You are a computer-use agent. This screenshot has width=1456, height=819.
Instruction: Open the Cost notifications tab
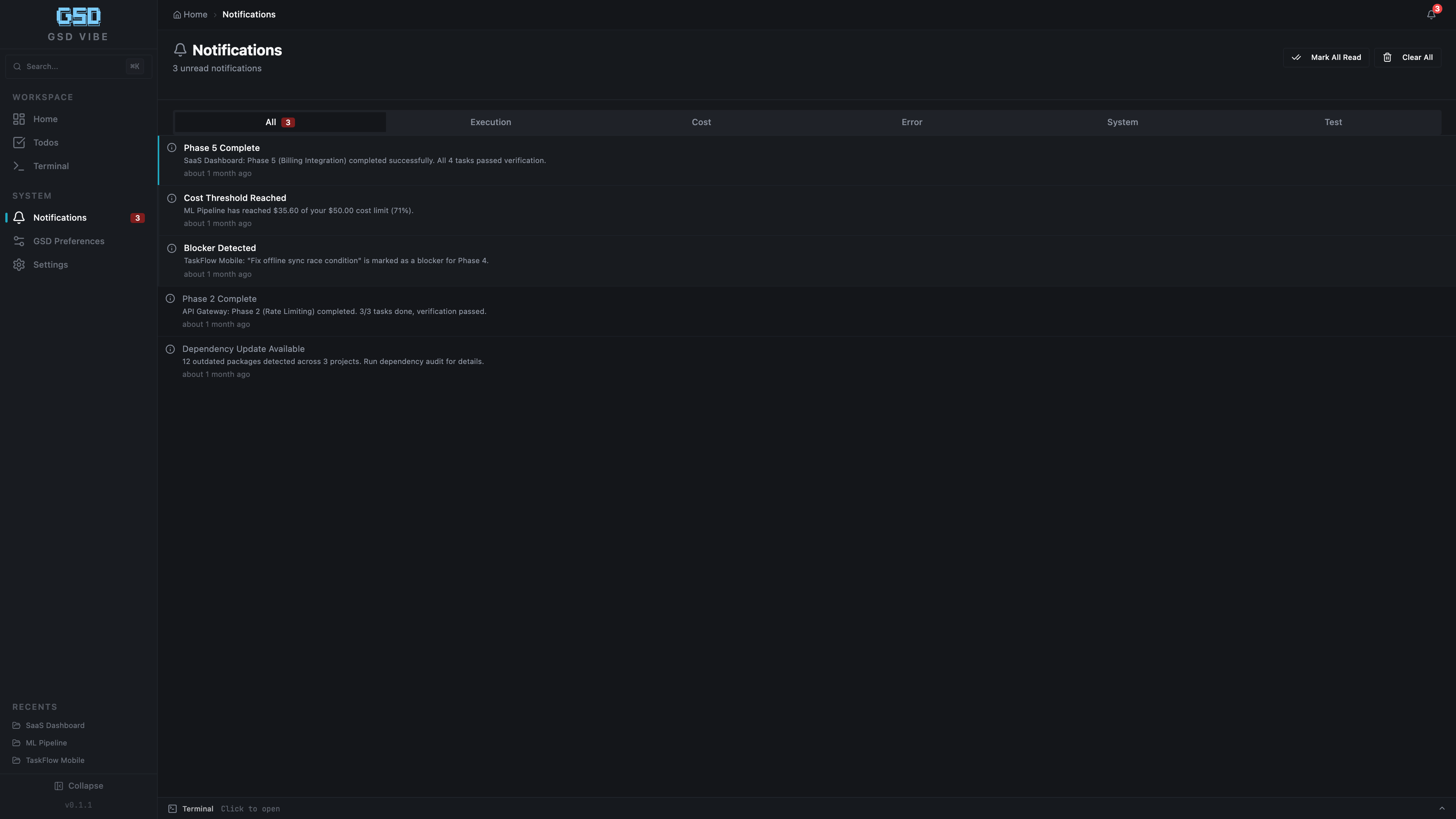point(701,121)
